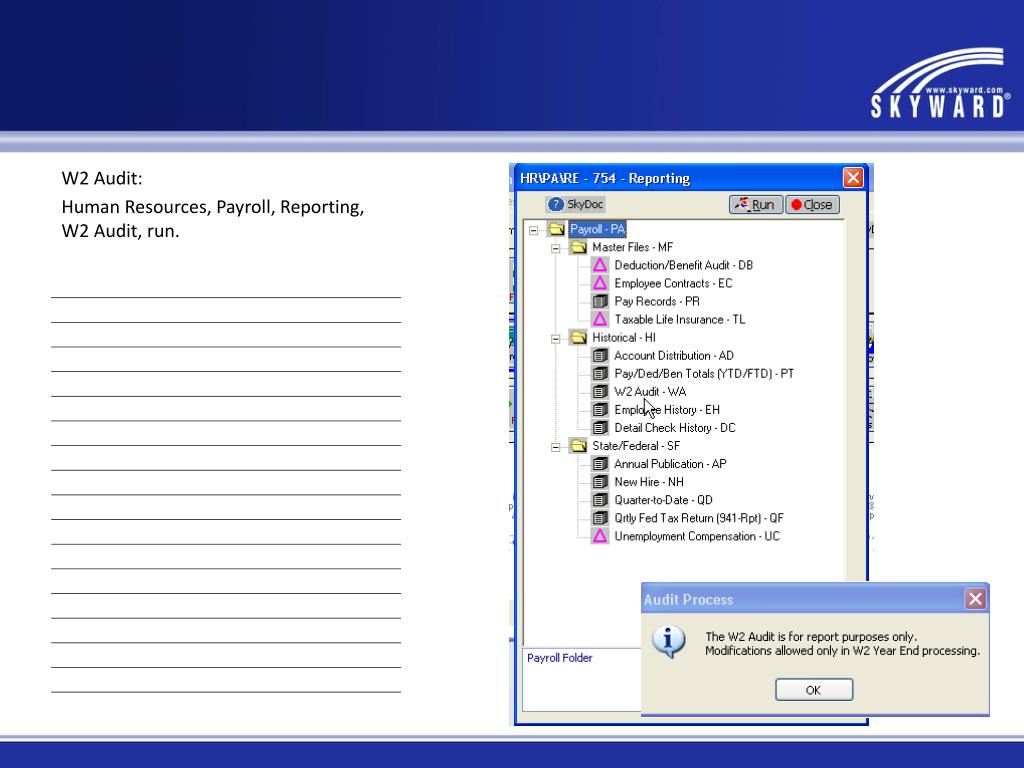Image resolution: width=1024 pixels, height=768 pixels.
Task: Click the Payroll - PA folder icon
Action: pyautogui.click(x=556, y=229)
